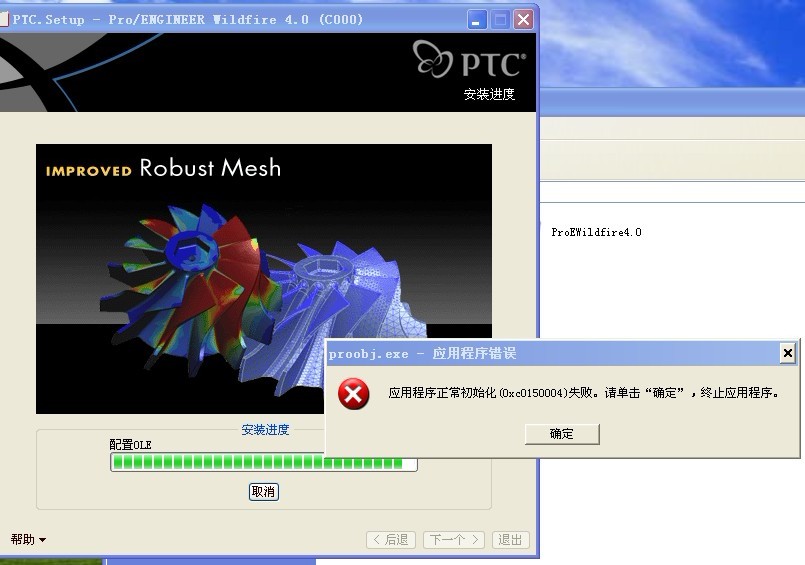Viewport: 805px width, 565px height.
Task: Advance with the 下一个 next button
Action: click(454, 539)
